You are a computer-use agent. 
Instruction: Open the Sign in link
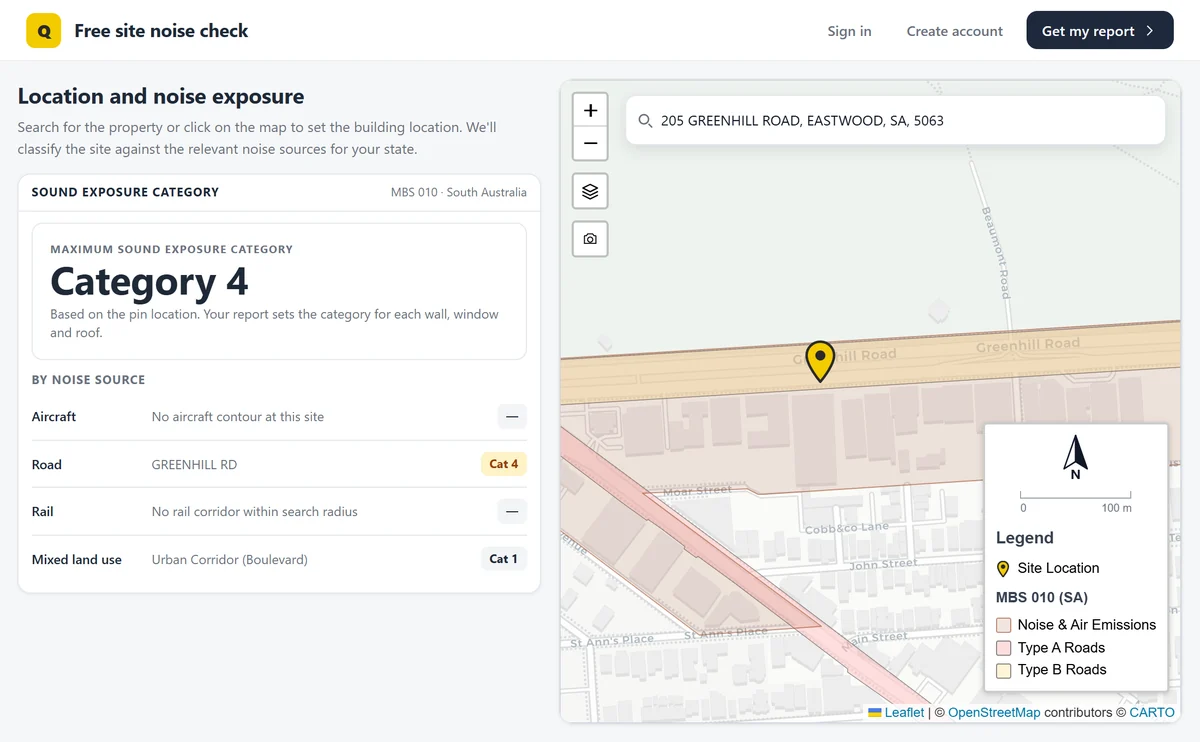(849, 31)
